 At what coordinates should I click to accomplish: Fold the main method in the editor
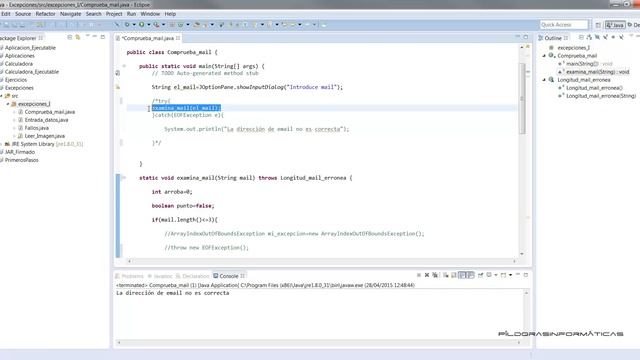124,66
